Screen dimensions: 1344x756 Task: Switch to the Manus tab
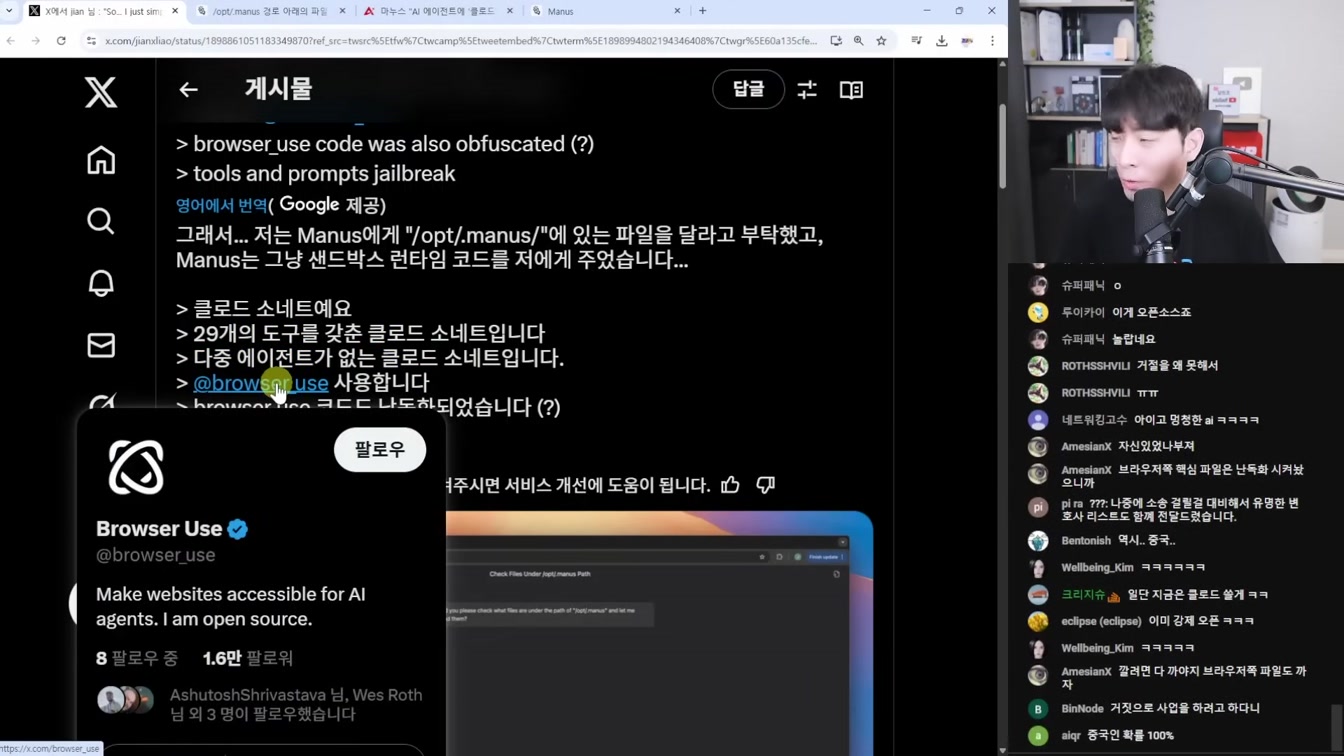click(x=605, y=11)
